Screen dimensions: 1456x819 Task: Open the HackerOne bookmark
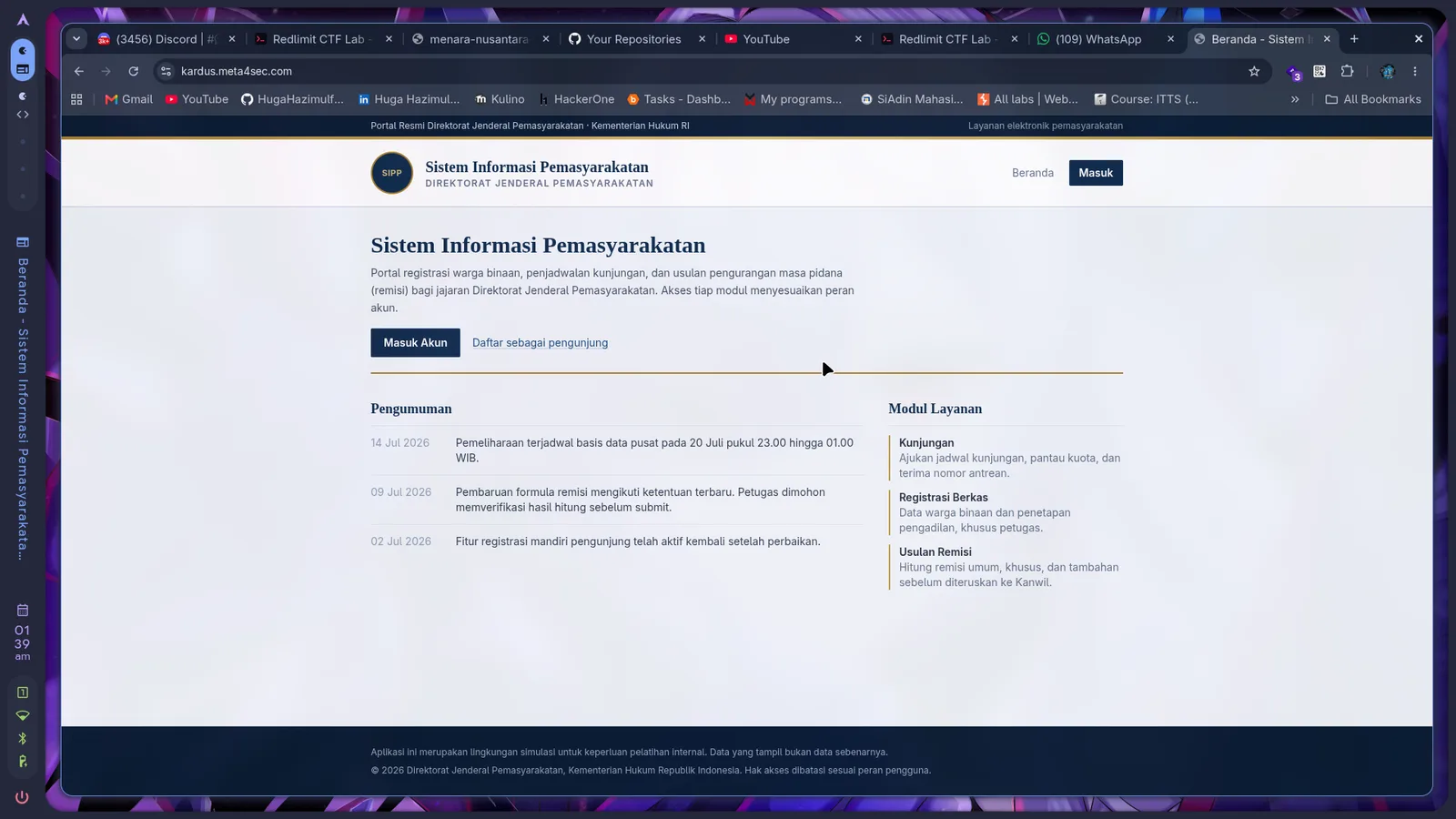(x=576, y=99)
